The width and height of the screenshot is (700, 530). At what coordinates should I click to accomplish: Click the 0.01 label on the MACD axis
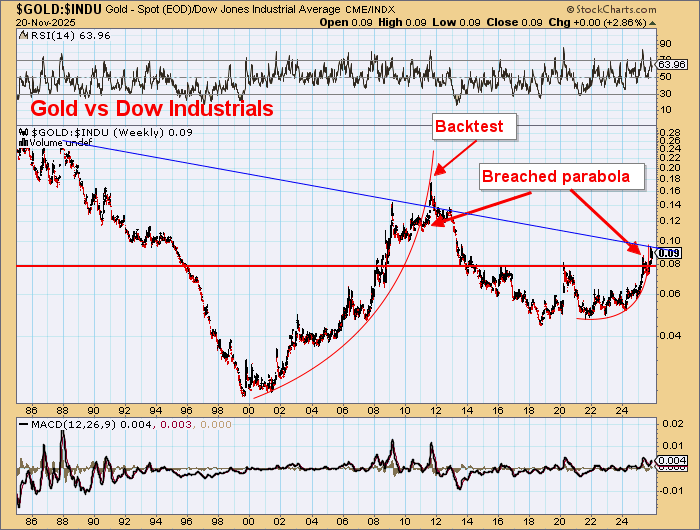pos(672,446)
